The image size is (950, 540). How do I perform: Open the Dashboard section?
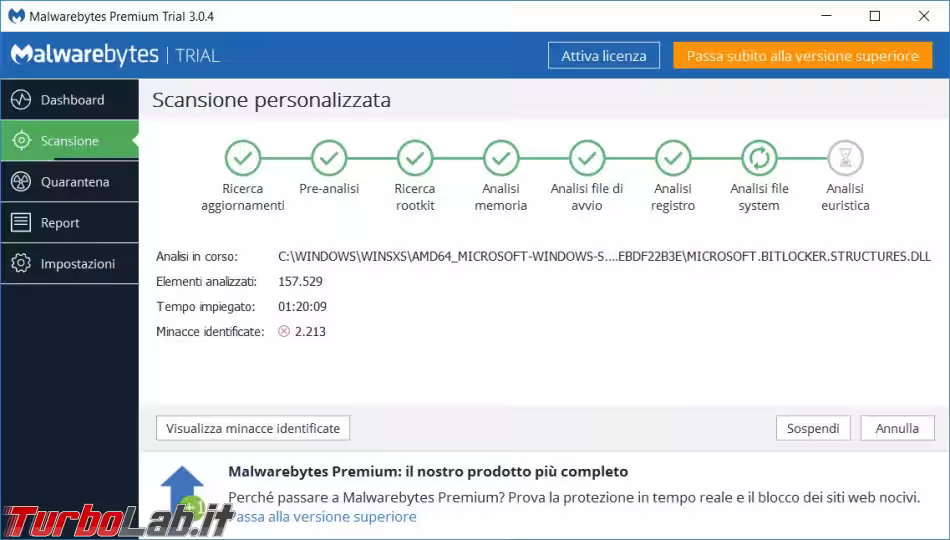[70, 99]
